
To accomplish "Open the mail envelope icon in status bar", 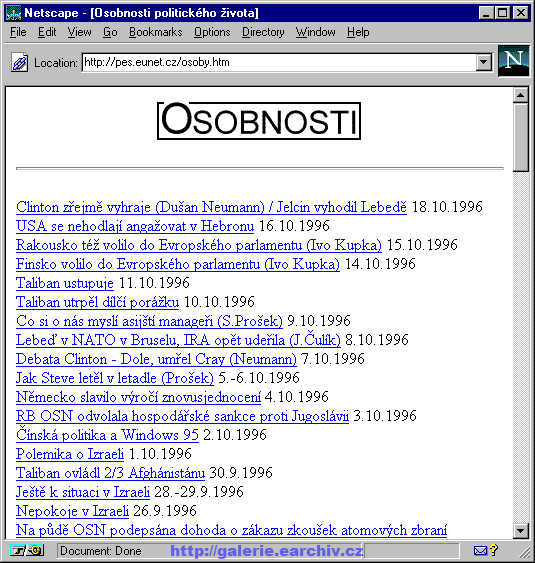I will (x=480, y=550).
